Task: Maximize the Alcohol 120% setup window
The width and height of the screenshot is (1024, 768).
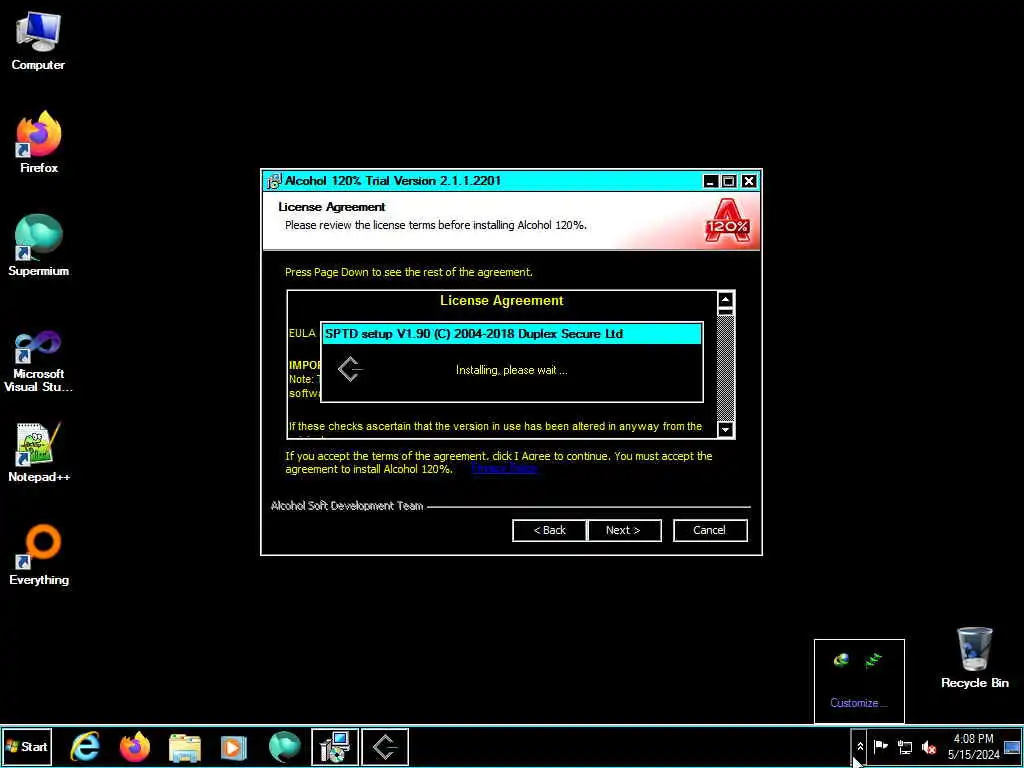Action: pos(729,182)
